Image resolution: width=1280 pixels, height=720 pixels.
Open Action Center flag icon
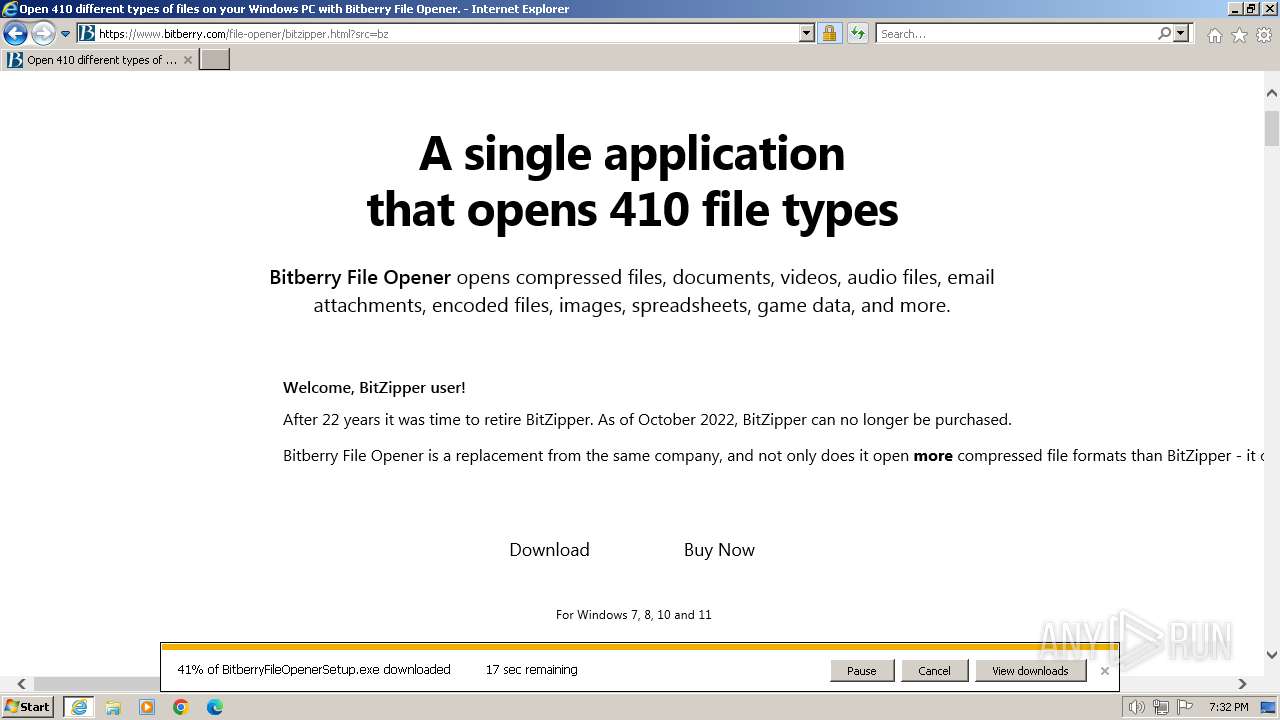(1184, 707)
